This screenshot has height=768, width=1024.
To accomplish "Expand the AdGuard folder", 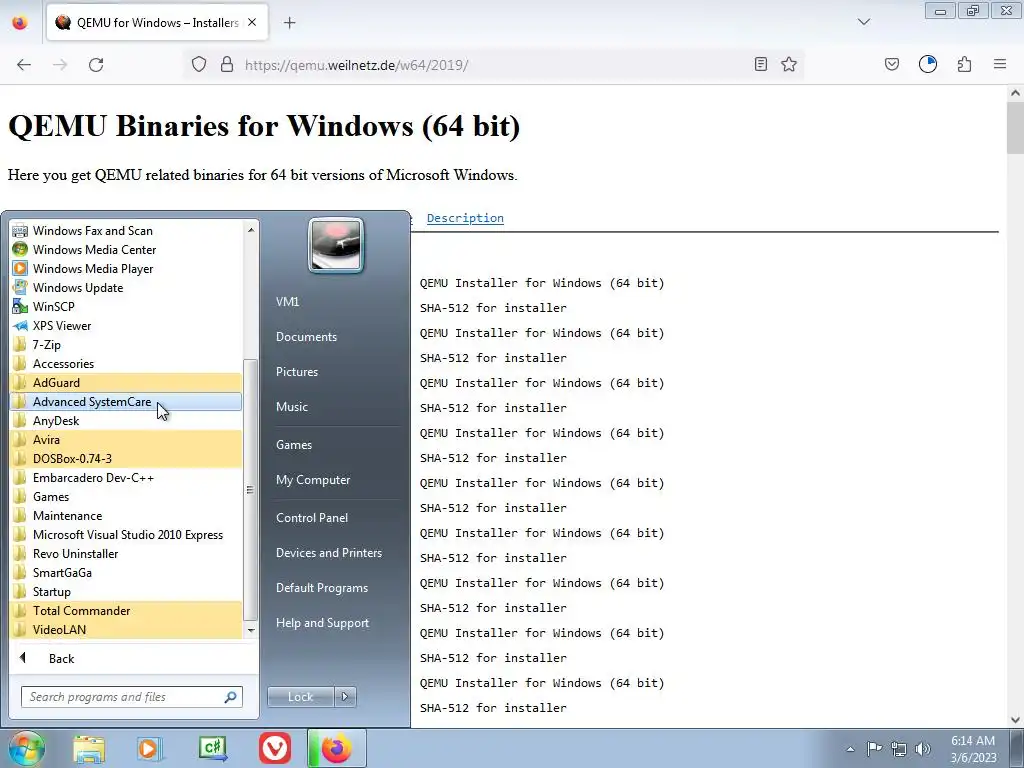I will pos(126,383).
